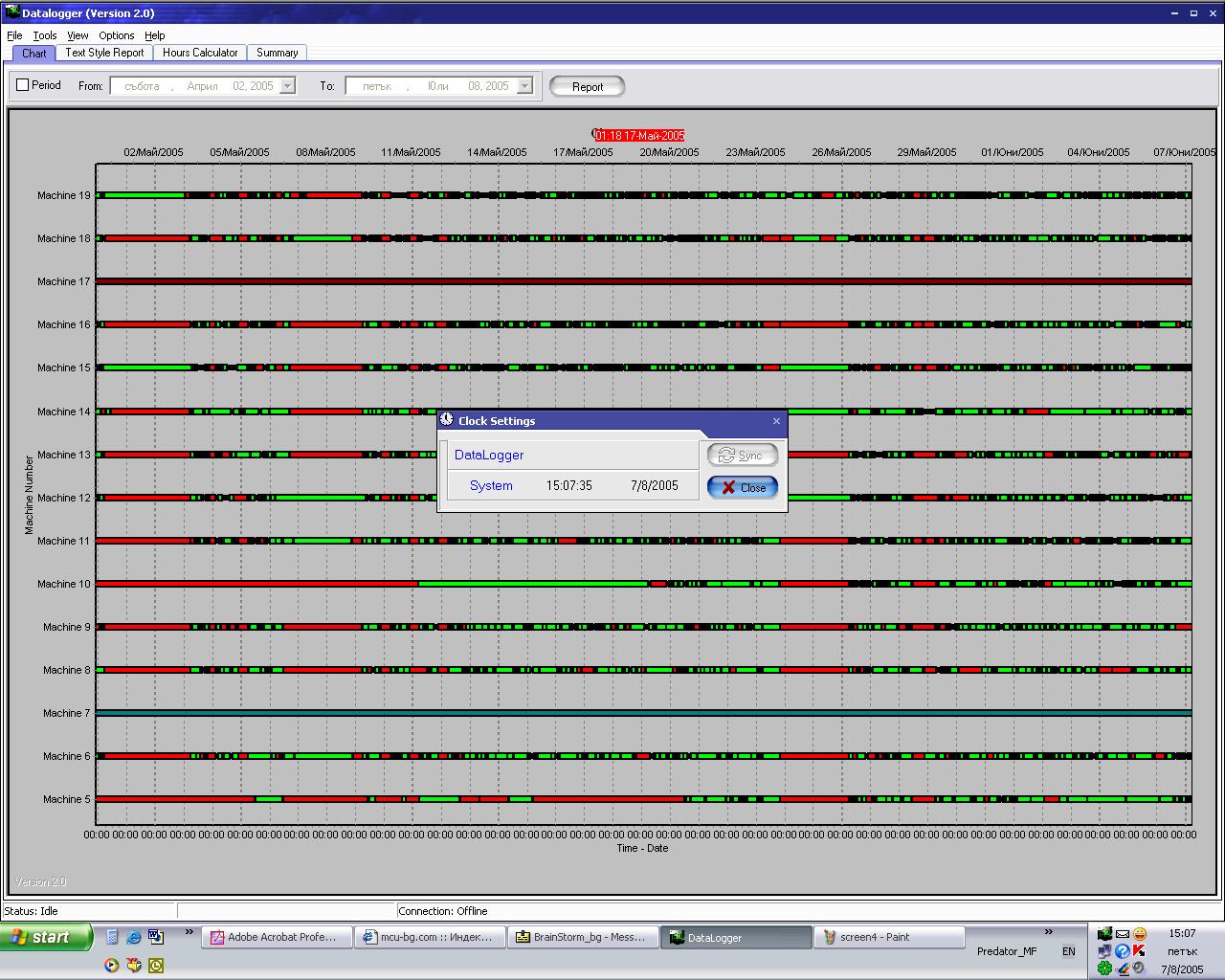
Task: Click the Machine 17 red timeline bar
Action: 643,281
